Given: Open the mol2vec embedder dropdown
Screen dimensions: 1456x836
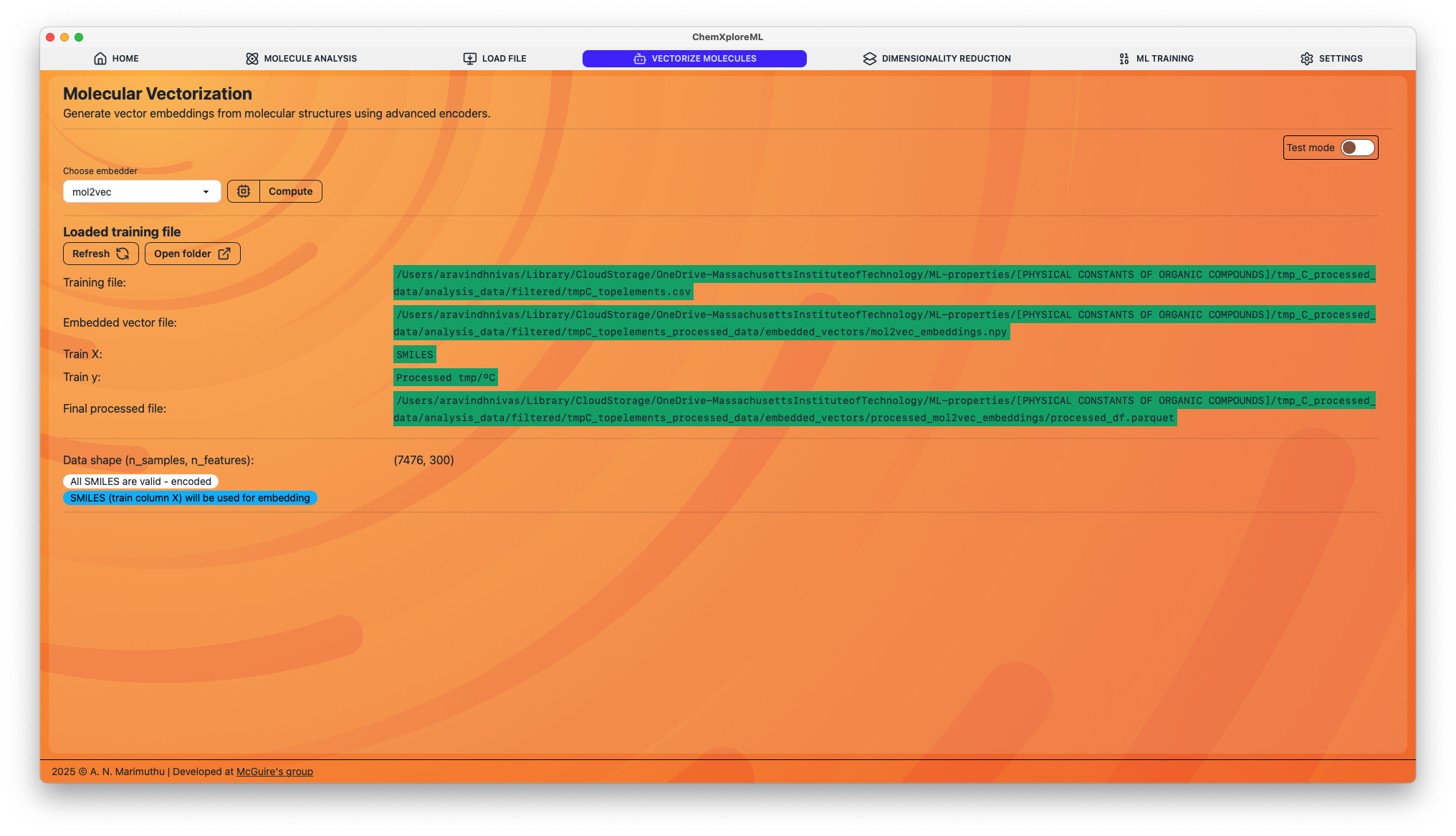Looking at the screenshot, I should (142, 192).
